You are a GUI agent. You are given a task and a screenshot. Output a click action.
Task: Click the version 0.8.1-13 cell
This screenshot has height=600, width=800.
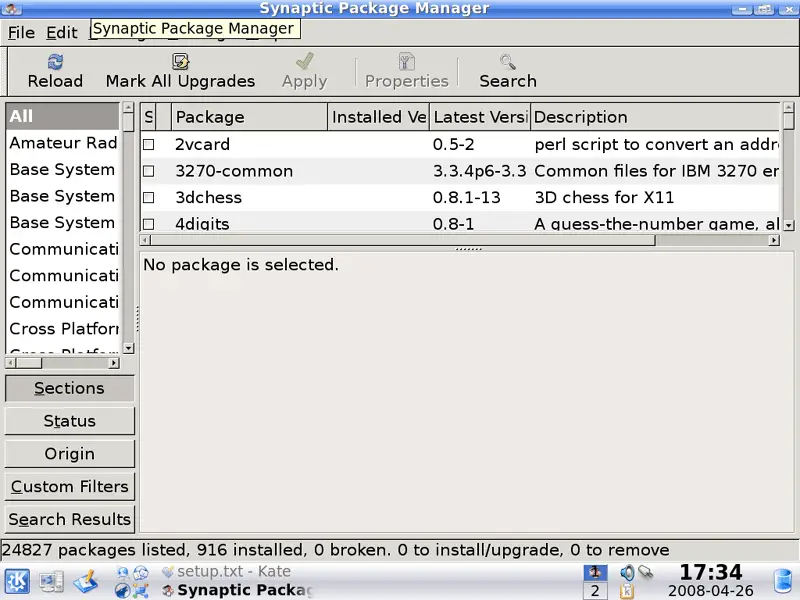click(x=466, y=197)
